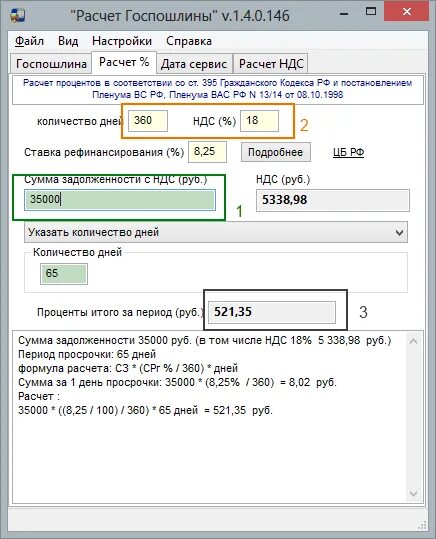Open the Справка menu
The height and width of the screenshot is (539, 436).
click(189, 41)
